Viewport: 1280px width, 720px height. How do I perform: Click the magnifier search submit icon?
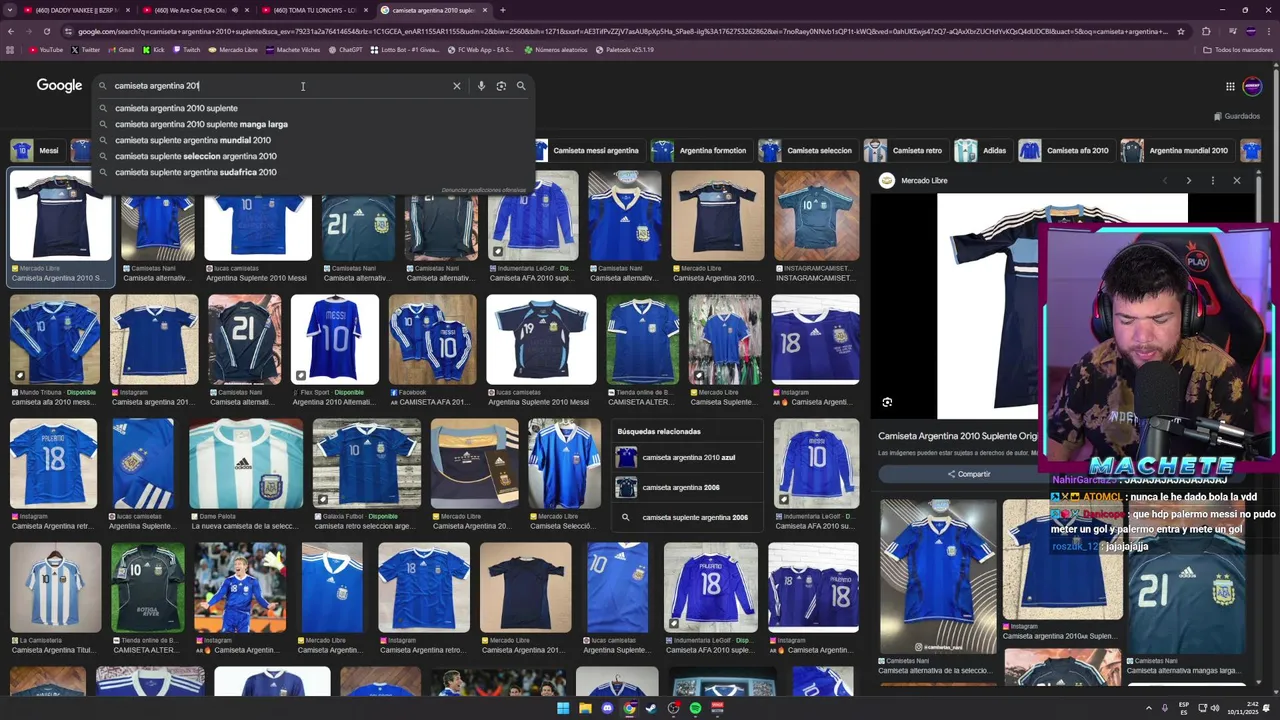tap(521, 86)
